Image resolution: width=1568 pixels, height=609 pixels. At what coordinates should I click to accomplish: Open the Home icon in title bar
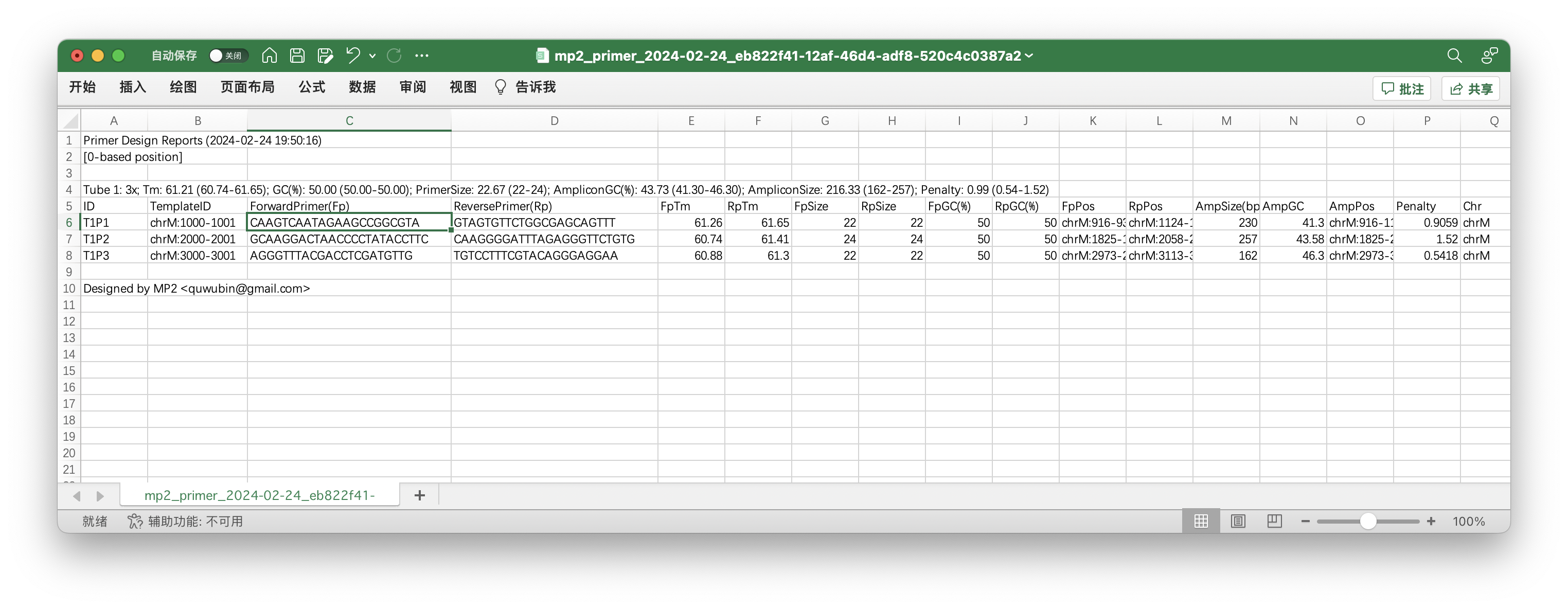(x=269, y=56)
